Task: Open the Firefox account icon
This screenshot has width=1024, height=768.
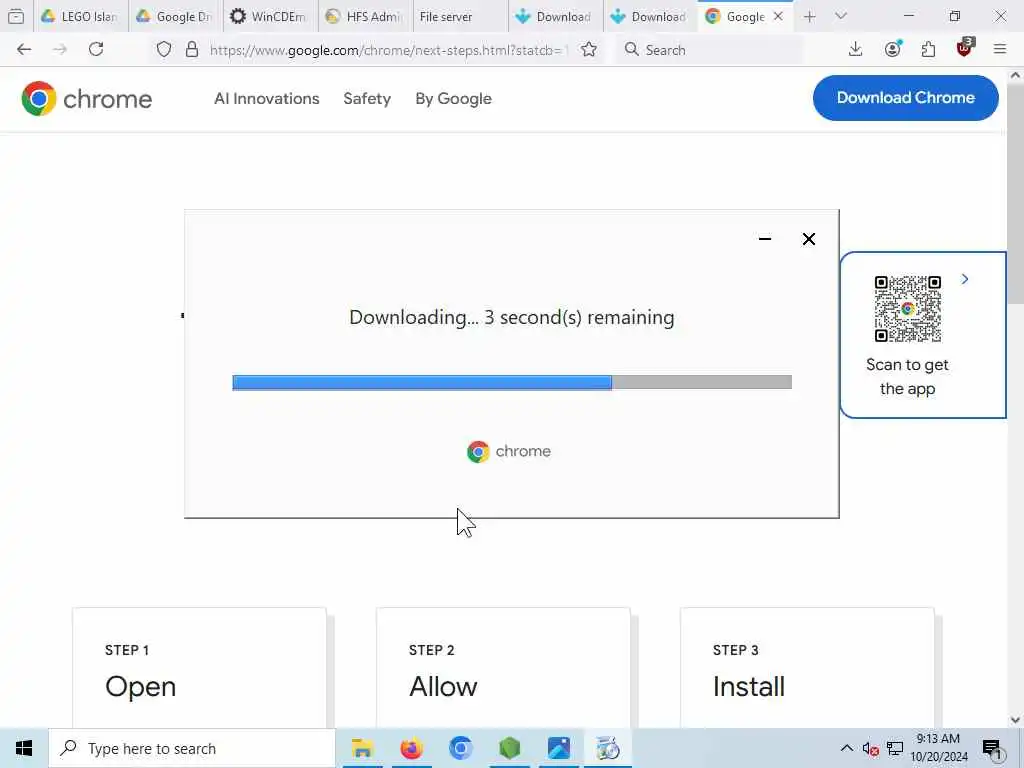Action: pyautogui.click(x=893, y=50)
